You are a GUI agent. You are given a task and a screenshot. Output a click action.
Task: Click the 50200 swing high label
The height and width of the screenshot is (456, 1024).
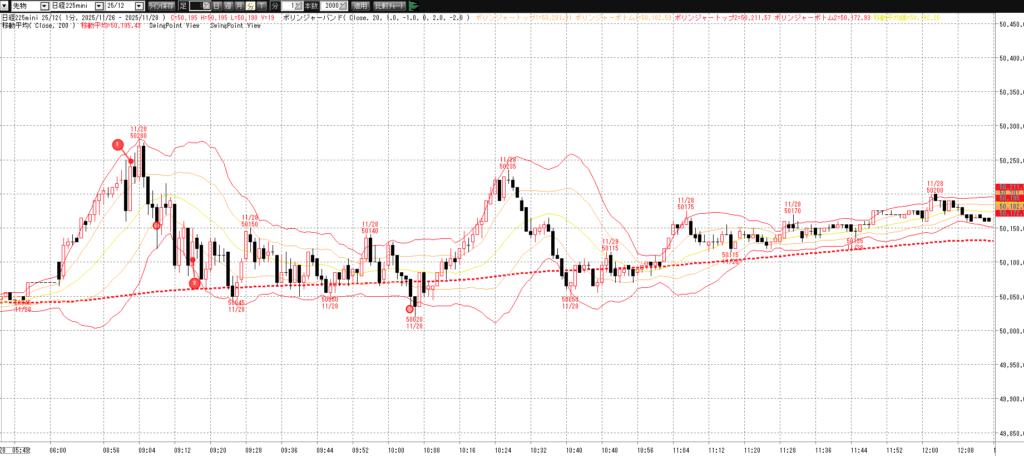[x=935, y=187]
